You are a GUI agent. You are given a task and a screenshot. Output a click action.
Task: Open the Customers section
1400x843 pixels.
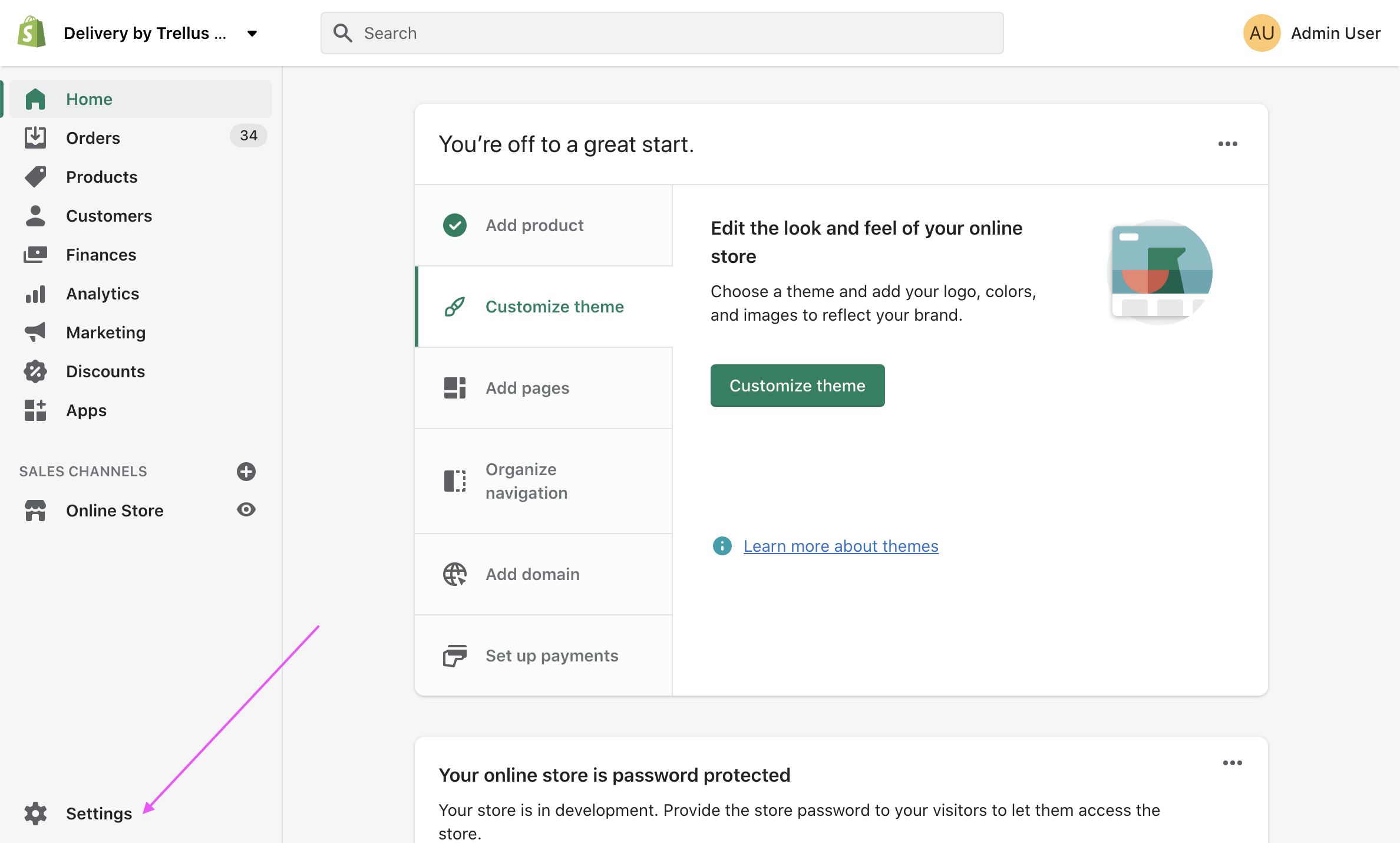109,216
